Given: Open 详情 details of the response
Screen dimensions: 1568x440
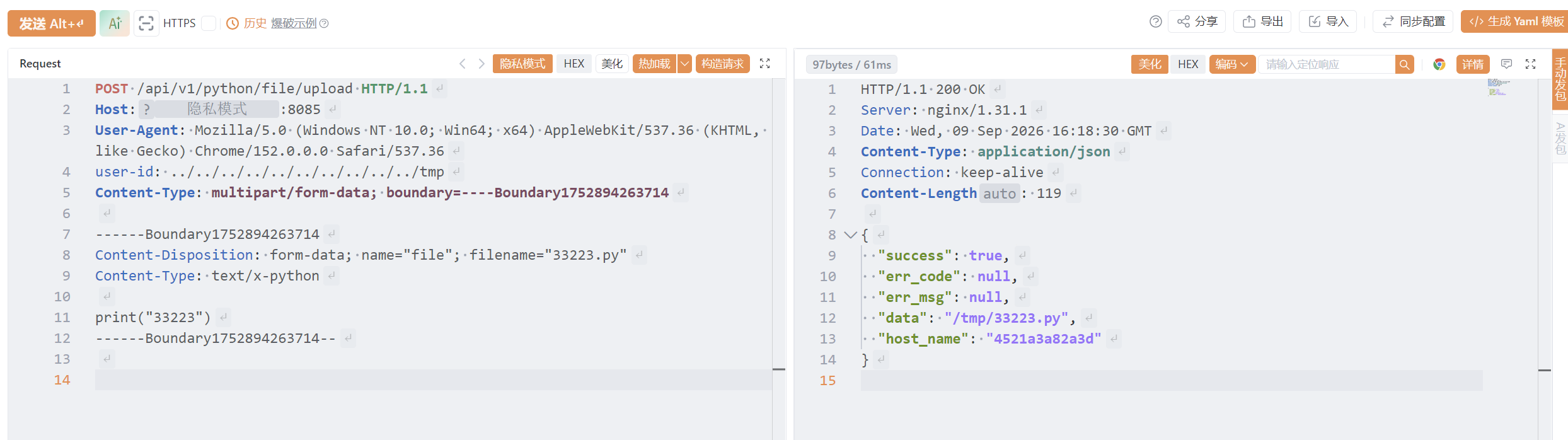Looking at the screenshot, I should (1473, 64).
